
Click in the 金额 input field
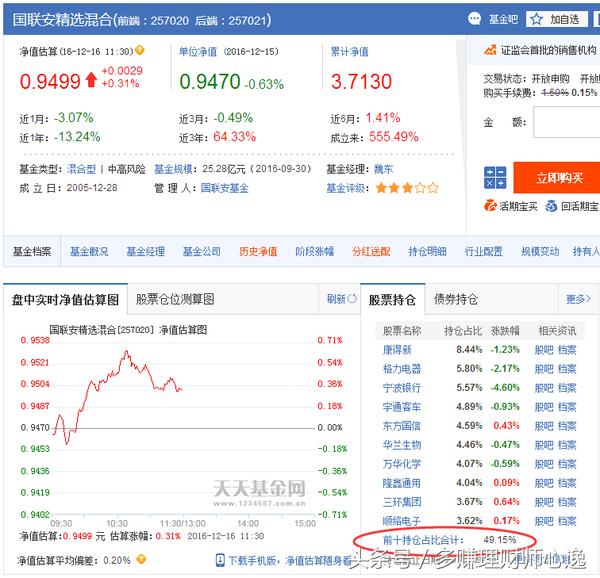pos(567,122)
